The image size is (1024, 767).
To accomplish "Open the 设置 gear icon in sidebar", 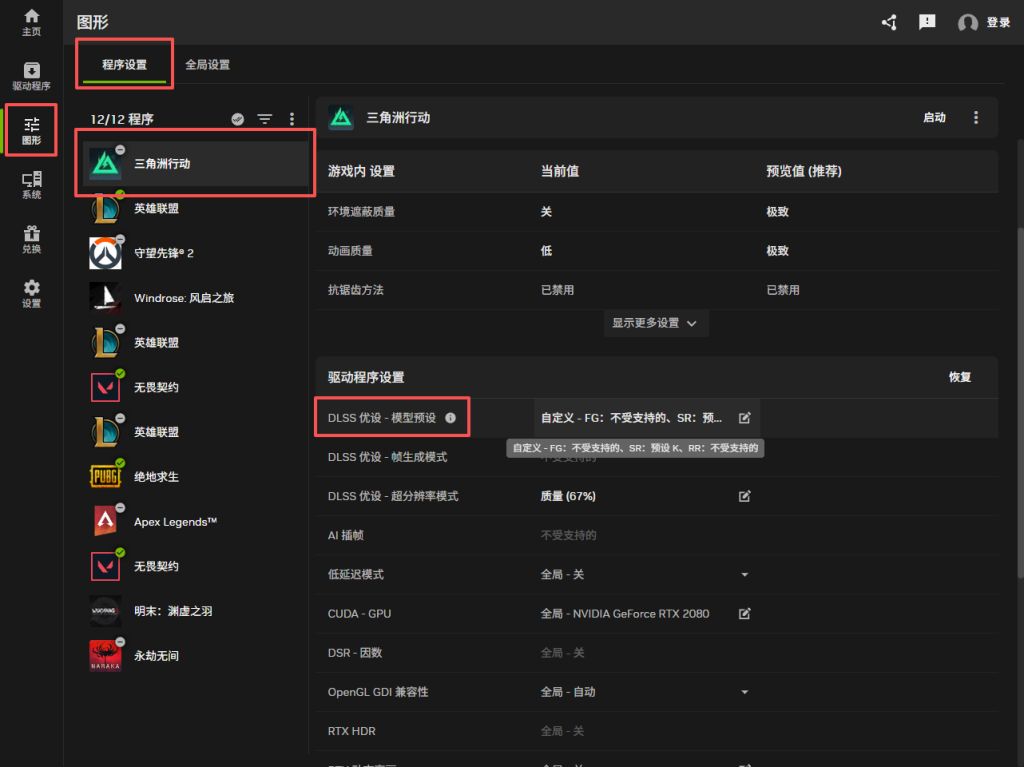I will tap(31, 294).
